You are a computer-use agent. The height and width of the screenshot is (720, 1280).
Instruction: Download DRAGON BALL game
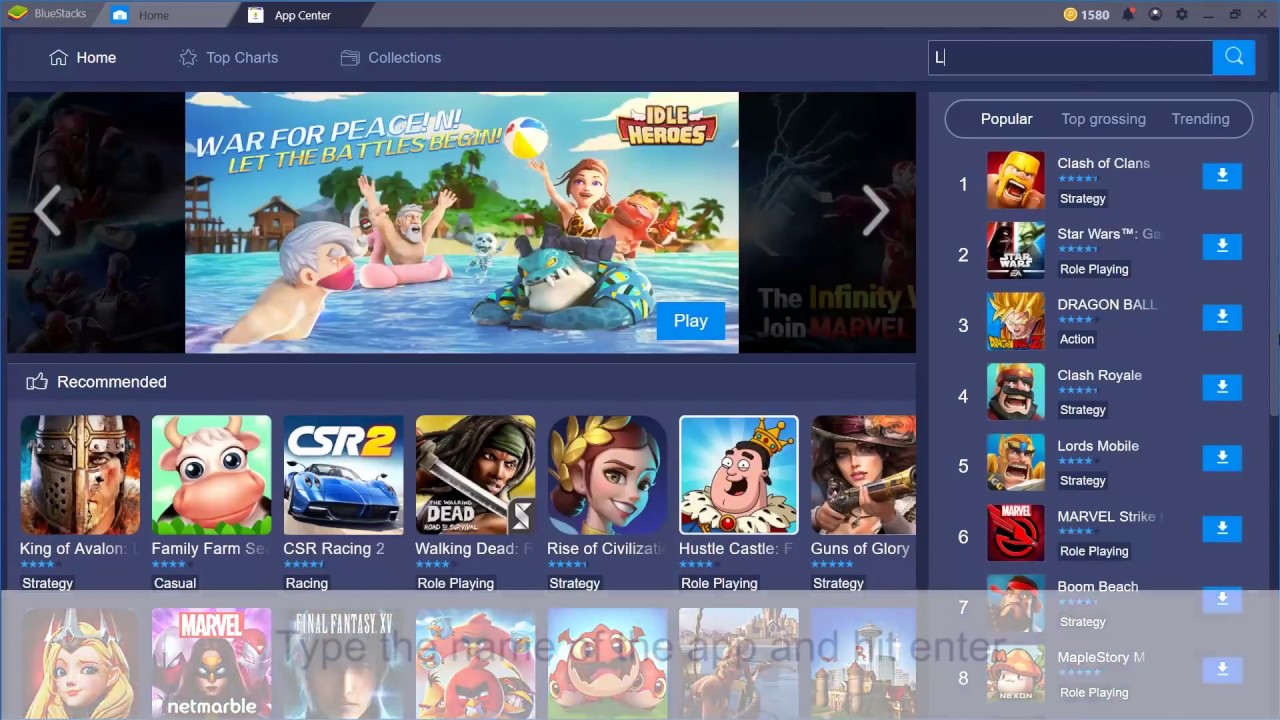point(1222,317)
